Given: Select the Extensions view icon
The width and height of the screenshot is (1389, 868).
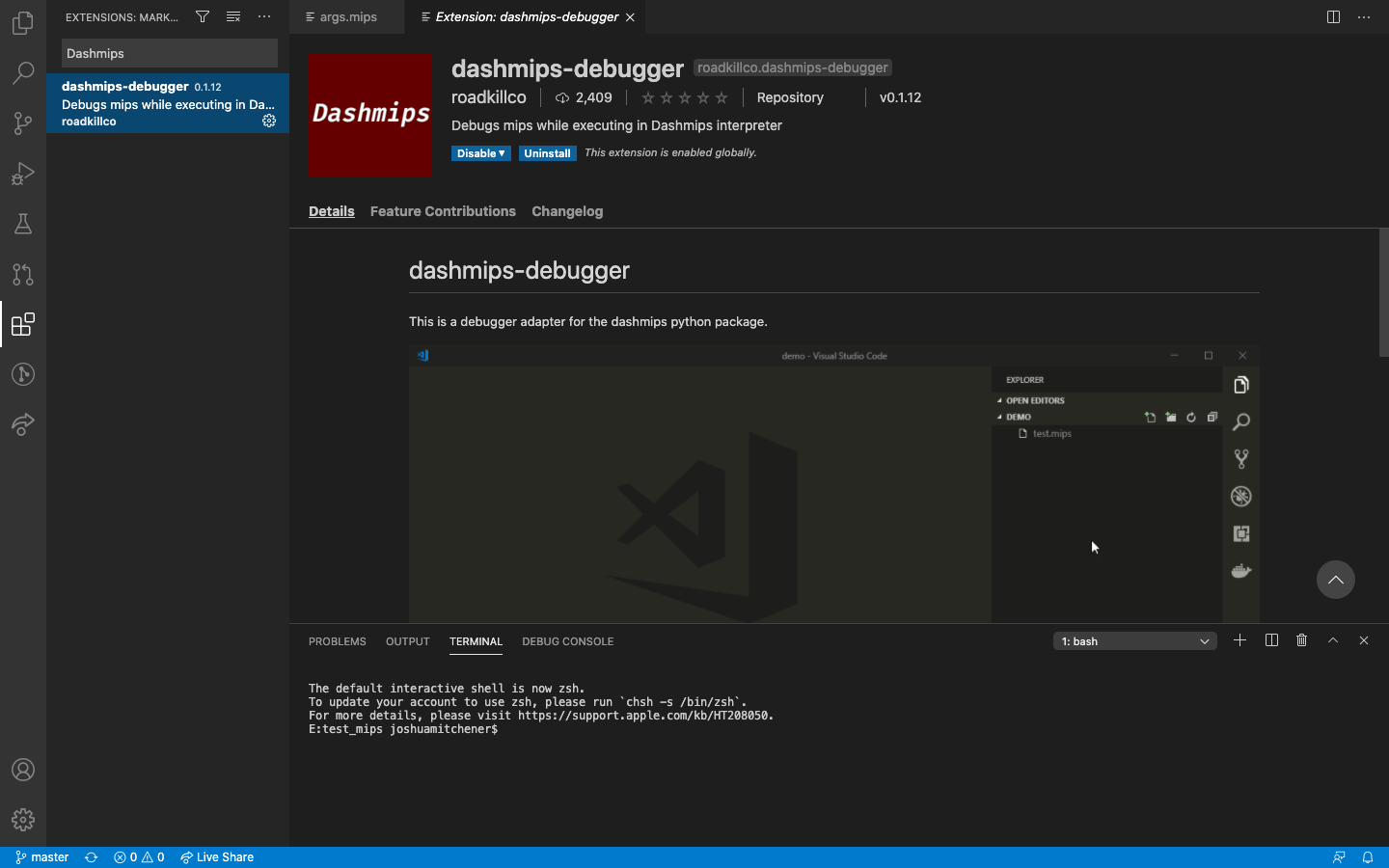Looking at the screenshot, I should [23, 324].
